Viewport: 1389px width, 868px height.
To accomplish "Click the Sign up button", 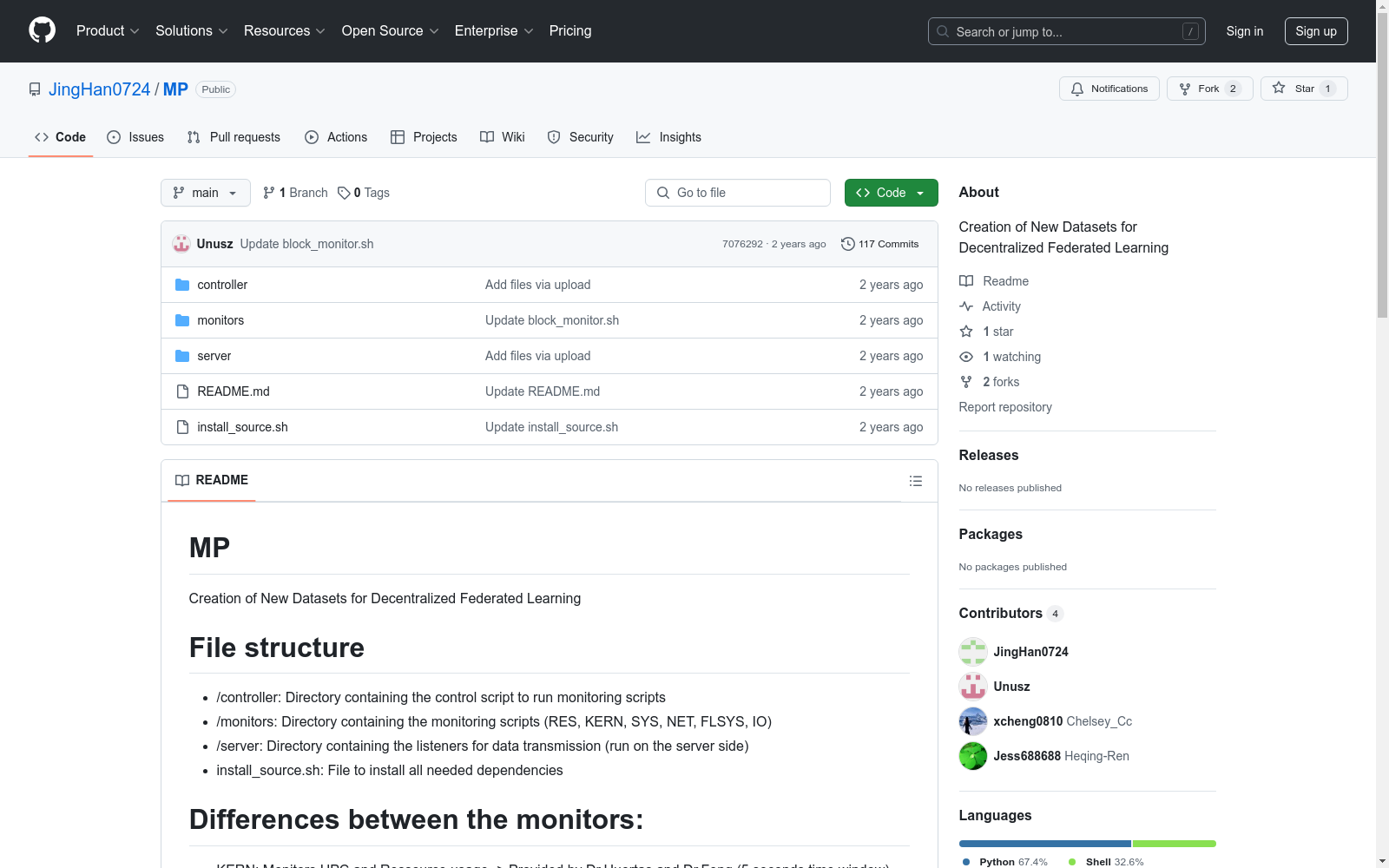I will click(x=1316, y=31).
